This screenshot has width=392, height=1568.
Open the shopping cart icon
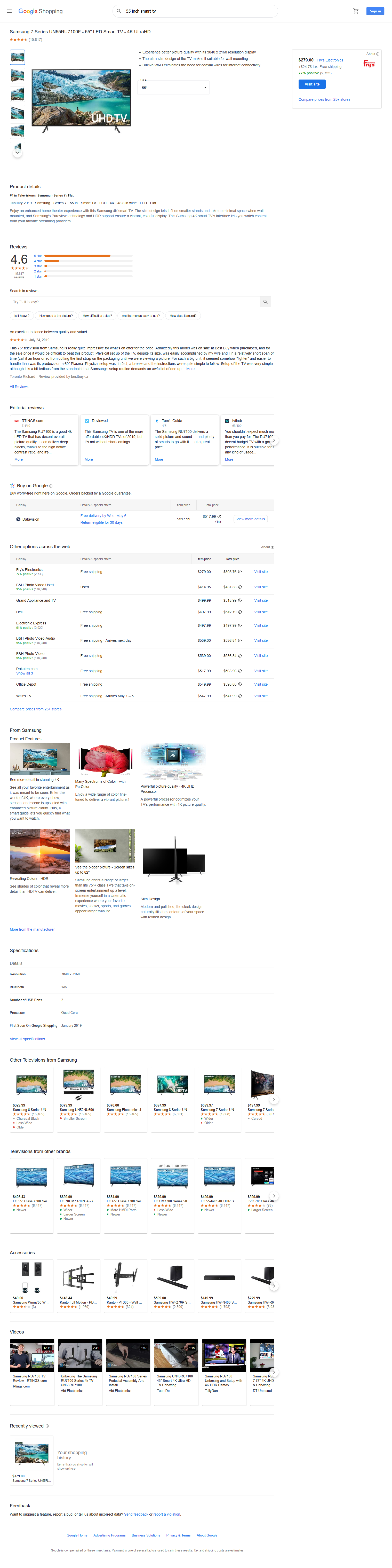pyautogui.click(x=356, y=11)
